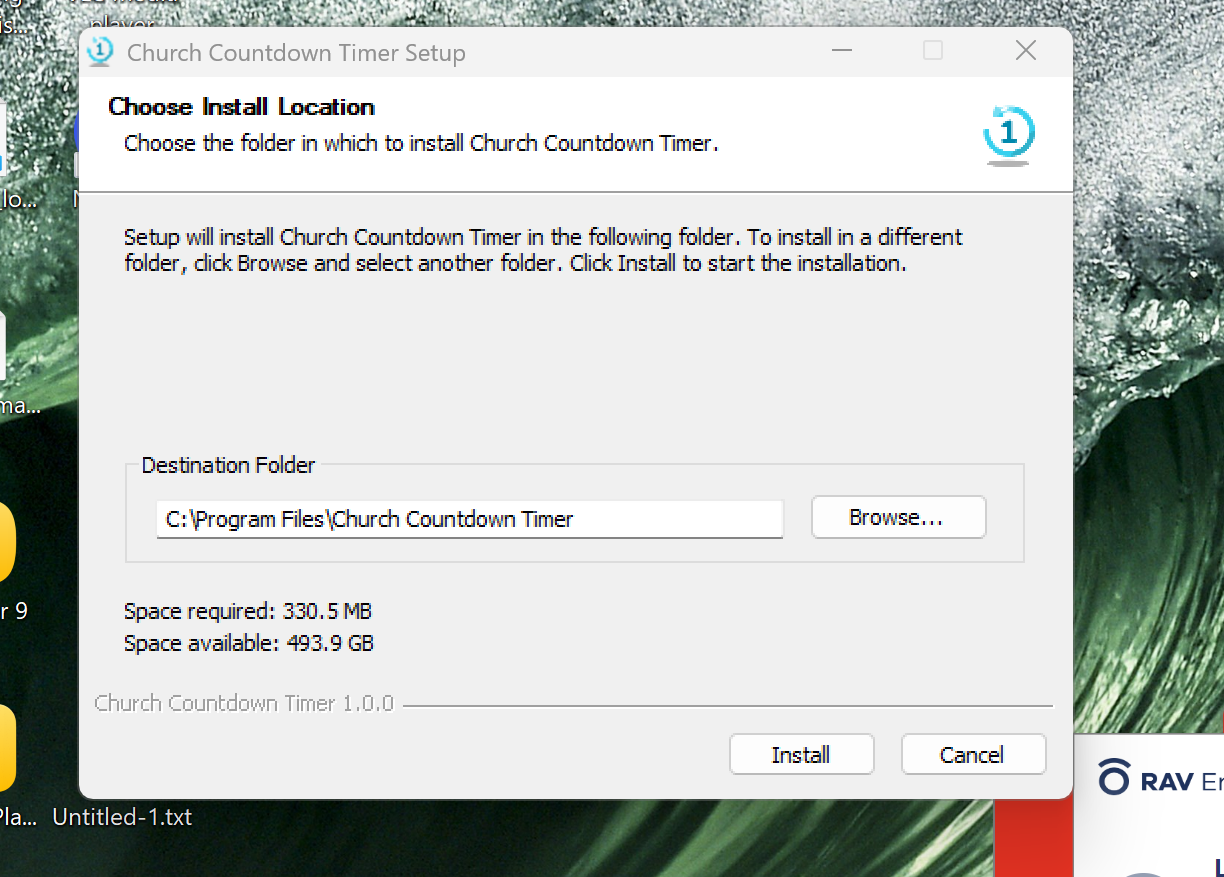
Task: Click the 'Space available: 493.9 GB' text
Action: point(248,643)
